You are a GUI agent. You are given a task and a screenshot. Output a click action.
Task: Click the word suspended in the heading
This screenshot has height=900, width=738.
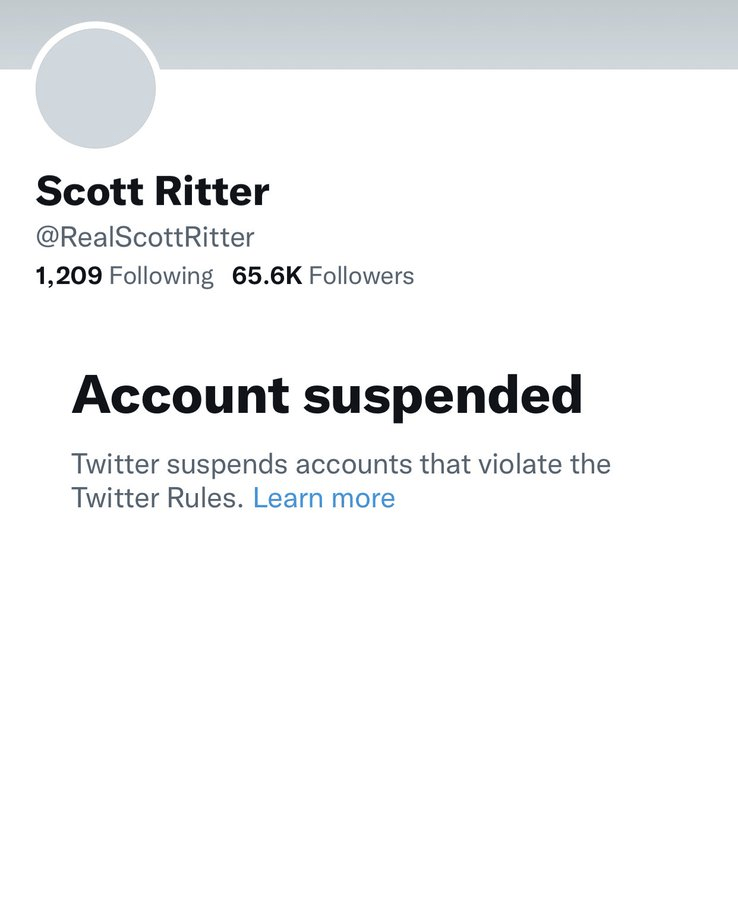[442, 395]
